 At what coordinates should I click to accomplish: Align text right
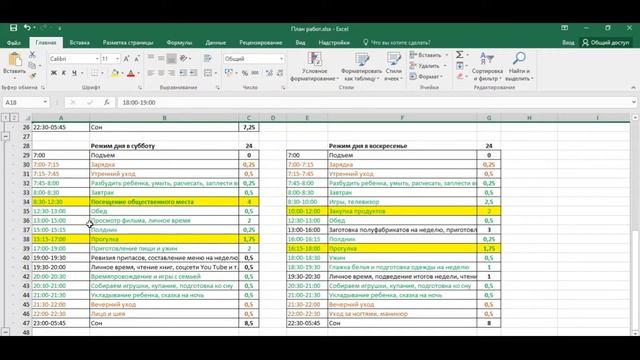tap(171, 73)
